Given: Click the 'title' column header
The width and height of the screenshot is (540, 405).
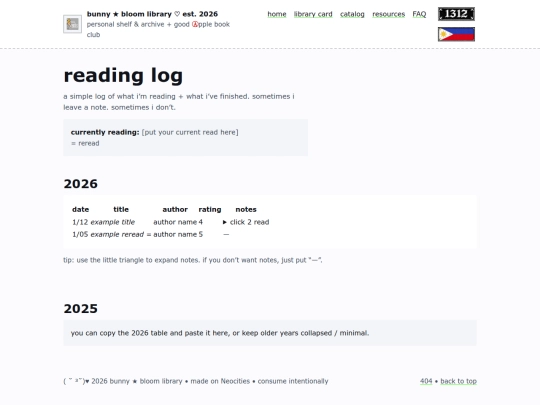Looking at the screenshot, I should coord(121,209).
